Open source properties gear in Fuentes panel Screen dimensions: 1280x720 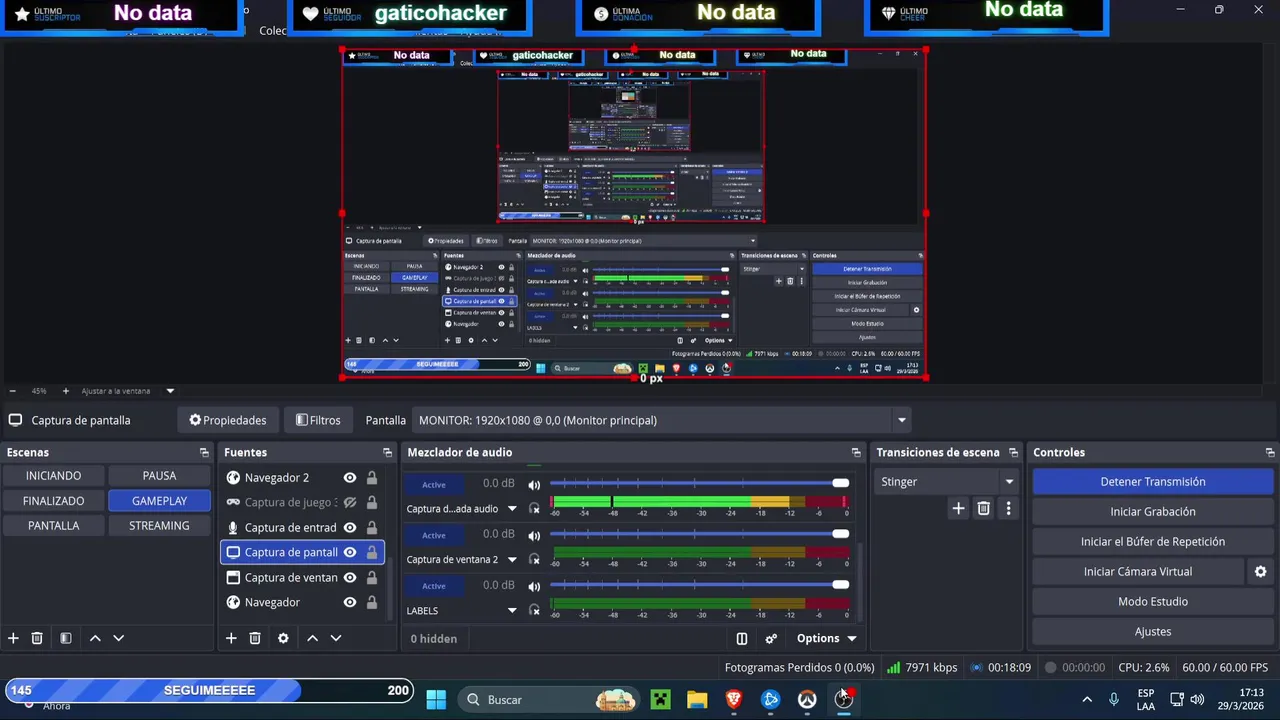tap(283, 638)
